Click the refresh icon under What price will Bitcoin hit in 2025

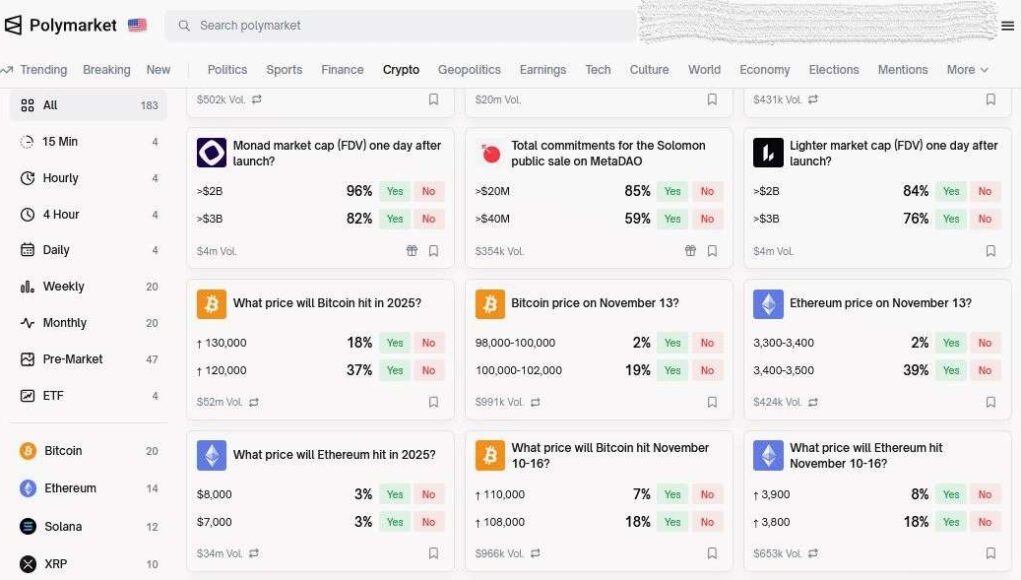(254, 402)
